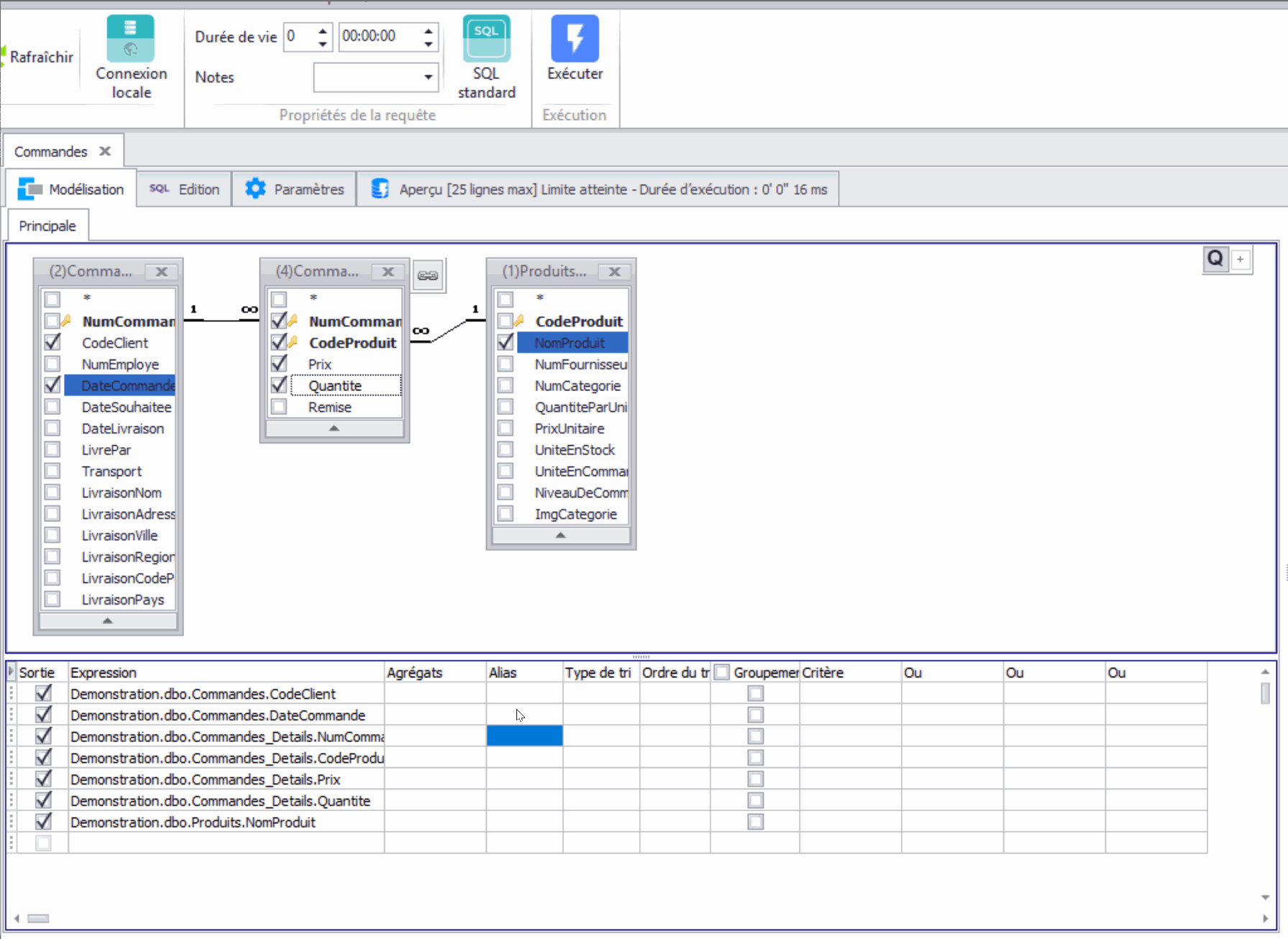Click the horizontal scrollbar thumb

[38, 918]
